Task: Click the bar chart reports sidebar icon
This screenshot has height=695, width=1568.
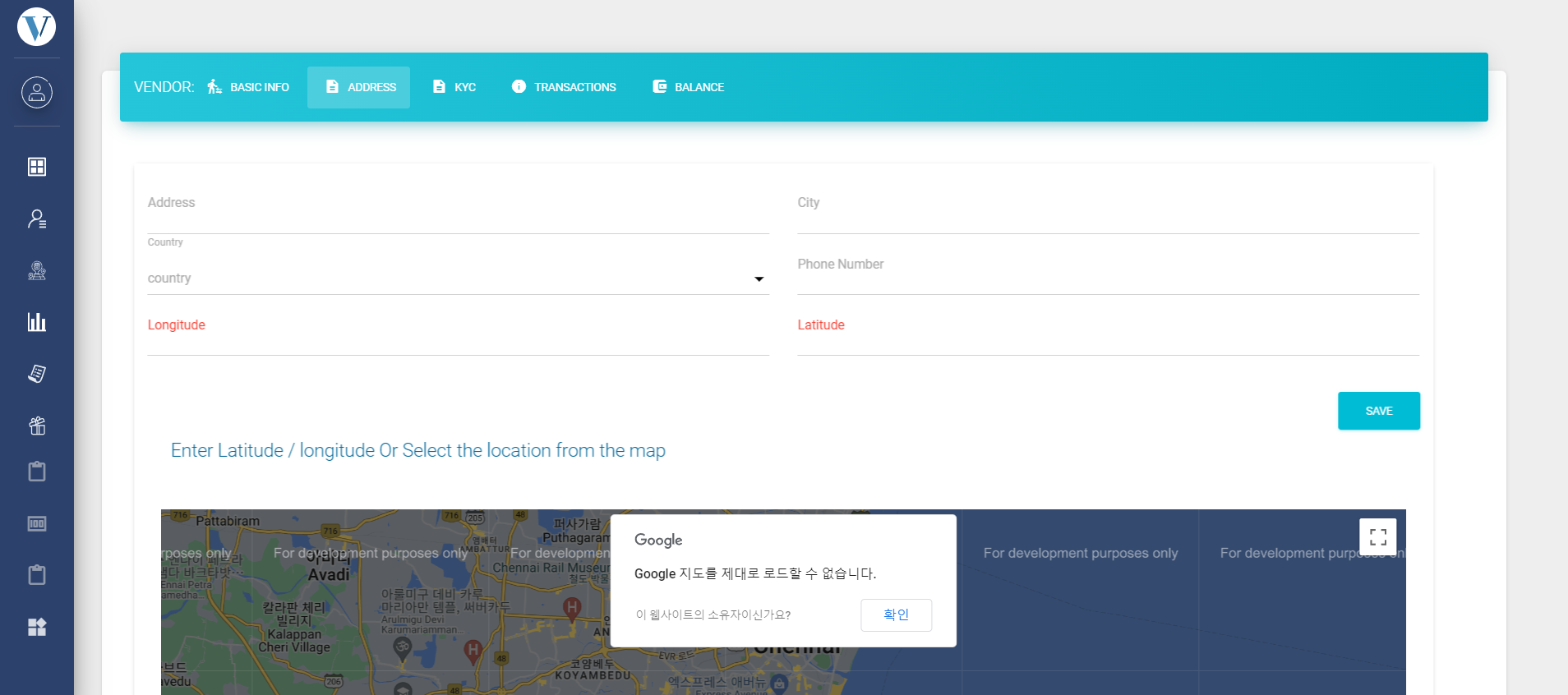Action: 36,322
